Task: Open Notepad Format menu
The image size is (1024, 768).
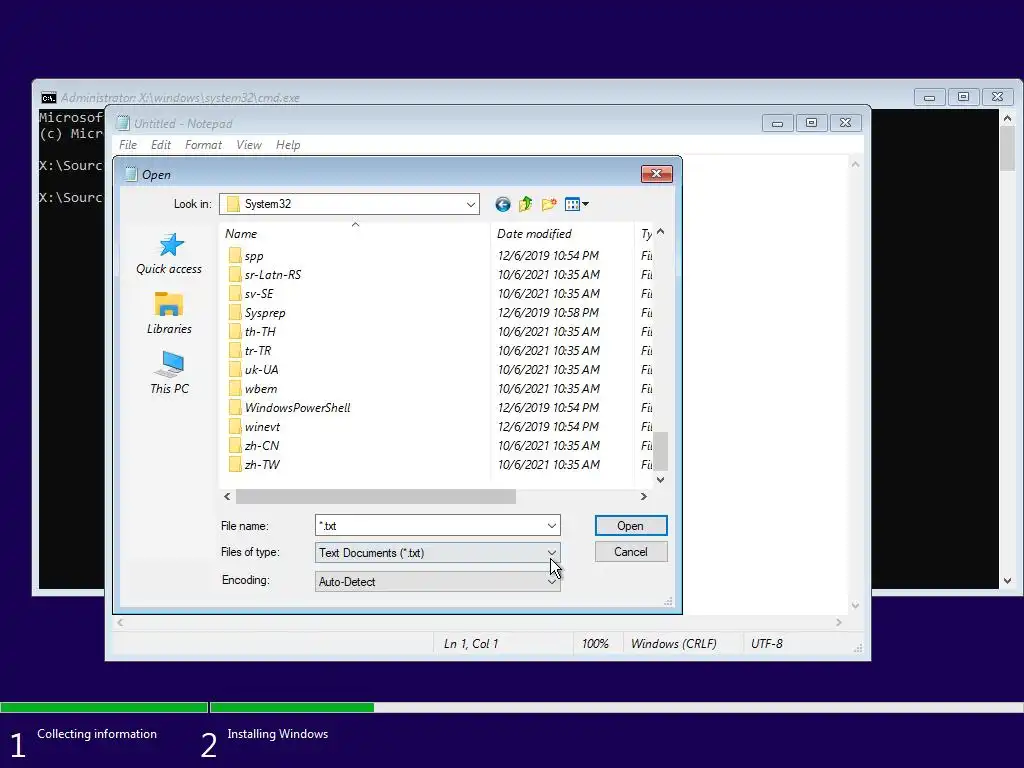Action: tap(203, 145)
